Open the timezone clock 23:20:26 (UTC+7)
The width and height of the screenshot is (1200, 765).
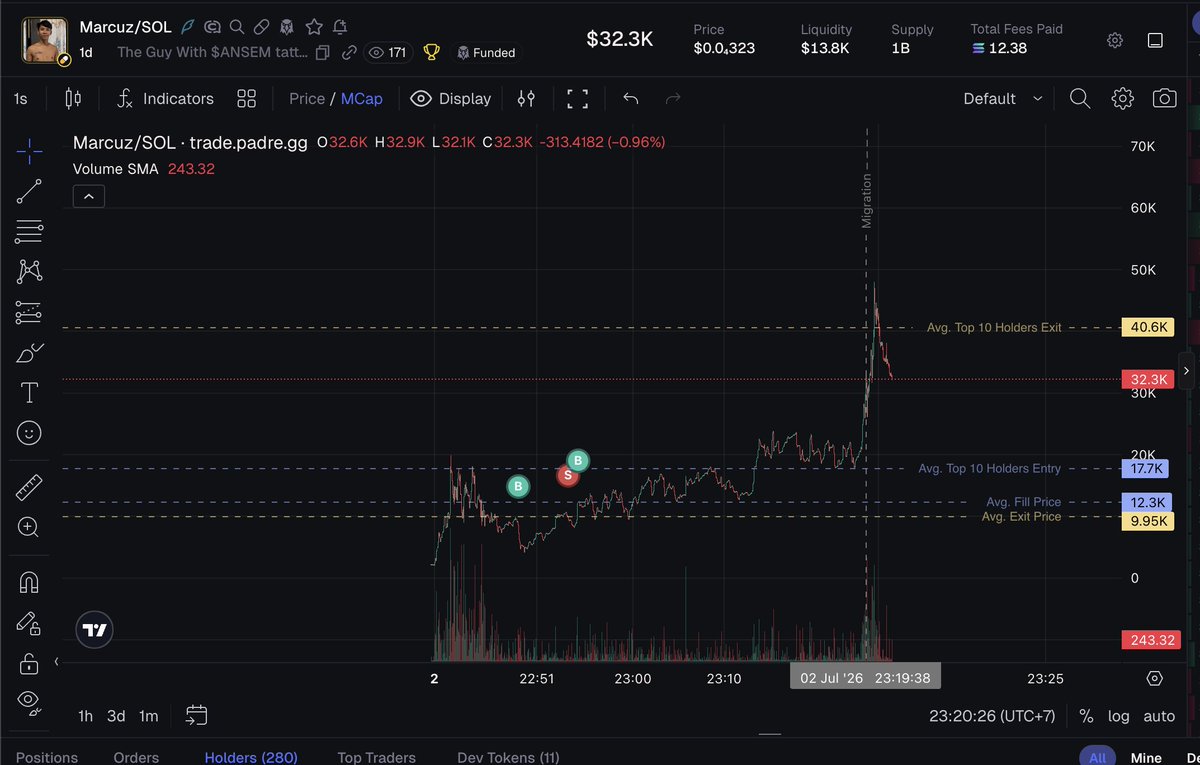click(992, 716)
